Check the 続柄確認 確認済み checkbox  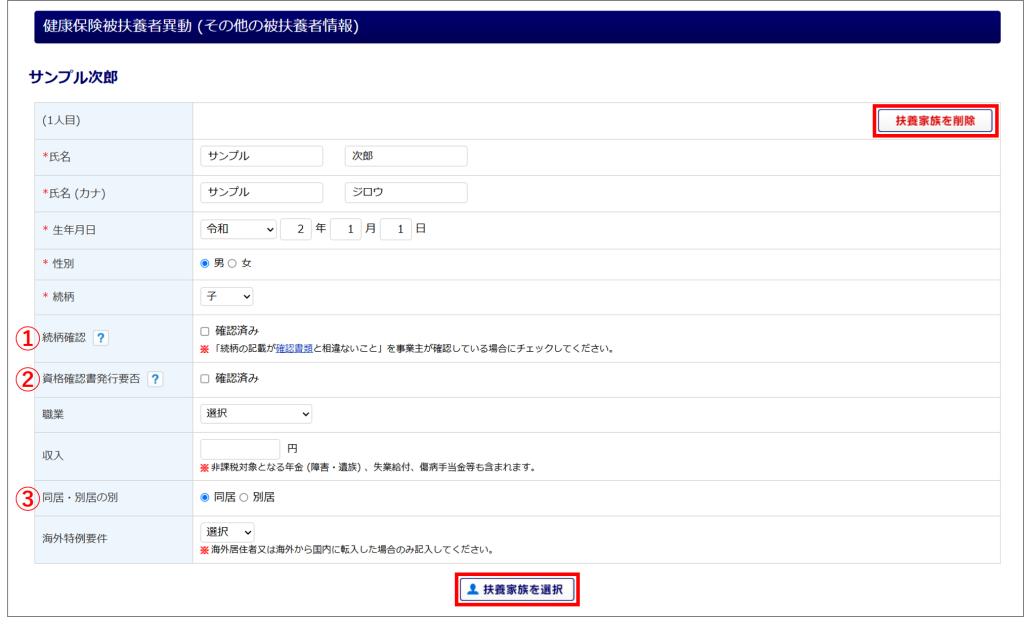[205, 331]
